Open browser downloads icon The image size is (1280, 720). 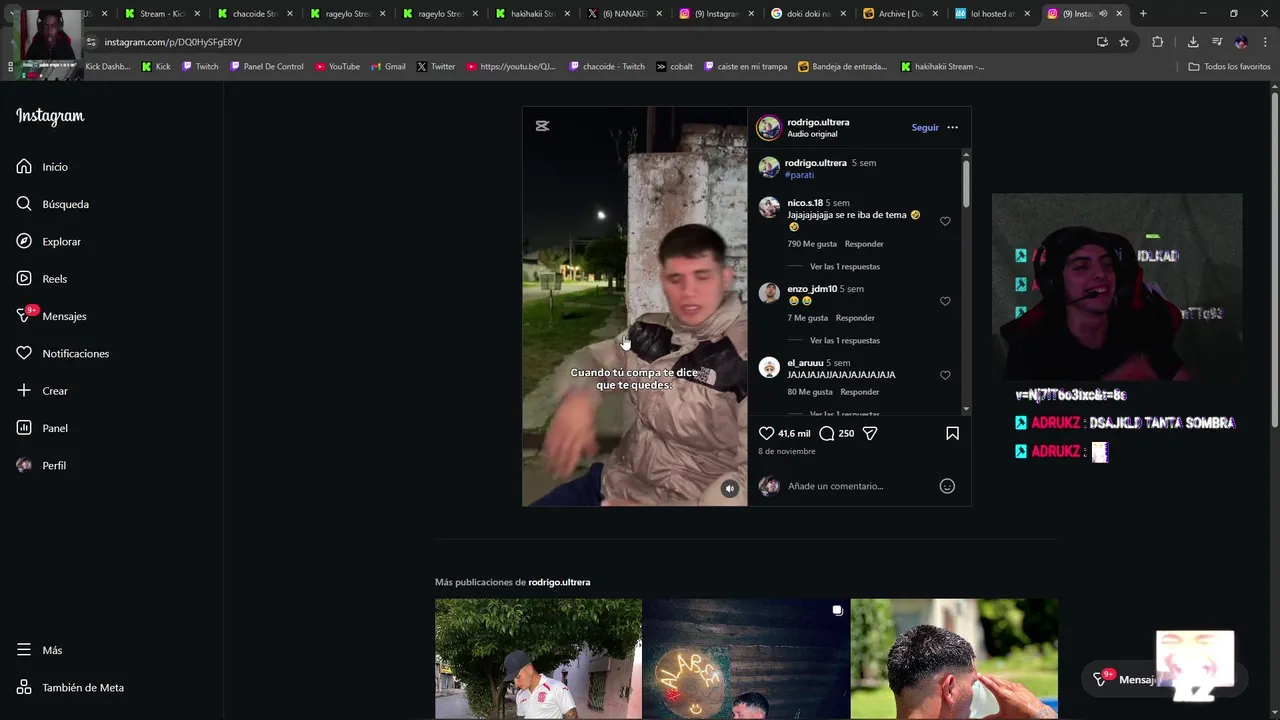click(1193, 42)
